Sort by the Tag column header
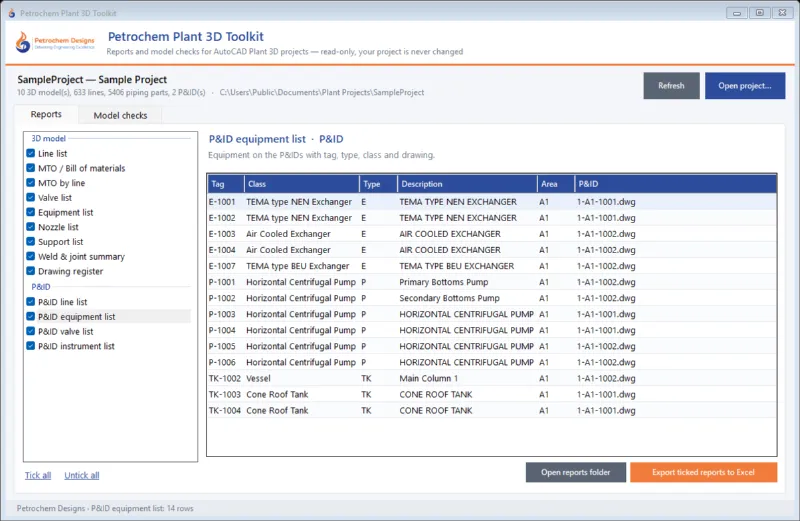The image size is (800, 521). 226,184
